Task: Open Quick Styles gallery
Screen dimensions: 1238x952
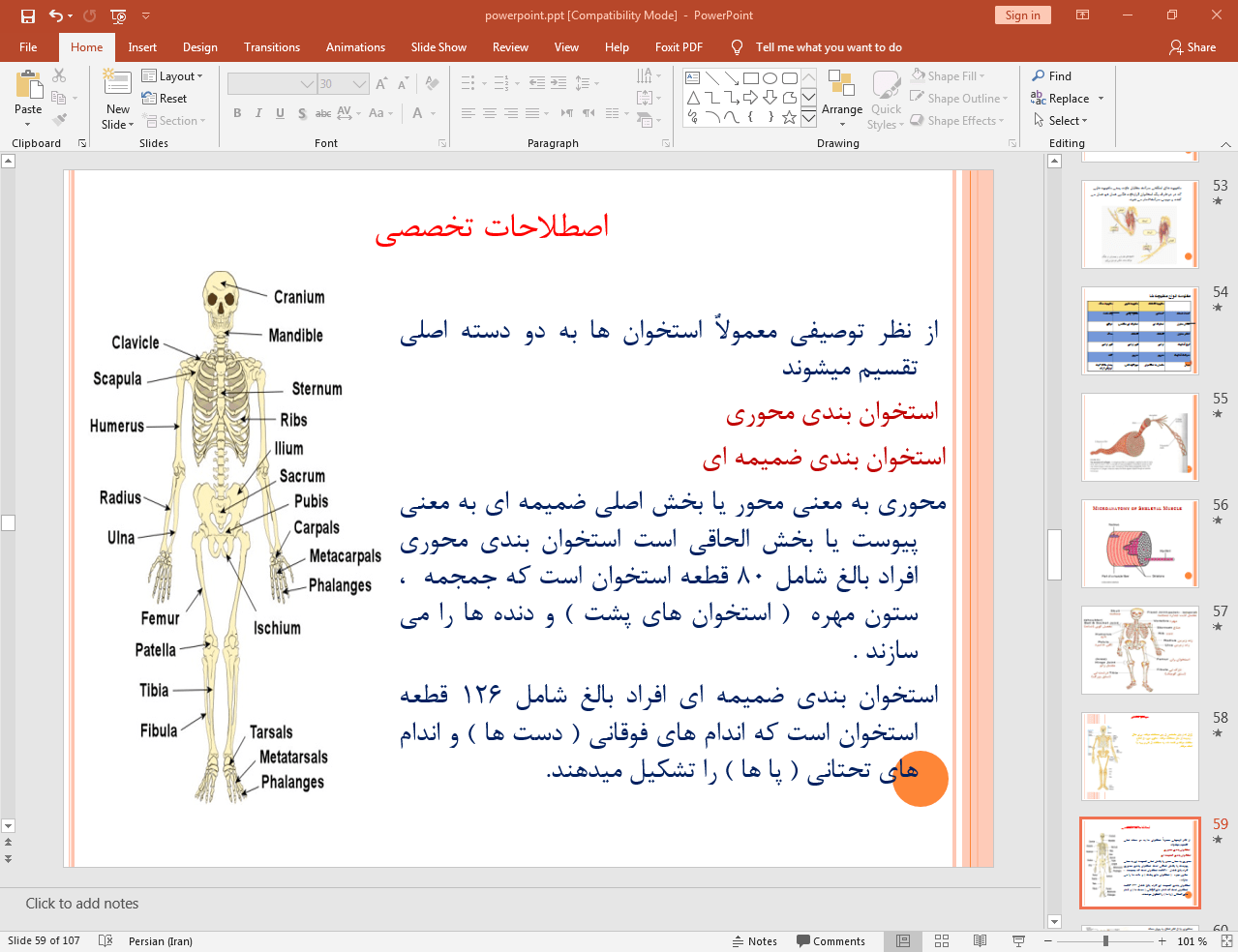Action: (x=886, y=99)
